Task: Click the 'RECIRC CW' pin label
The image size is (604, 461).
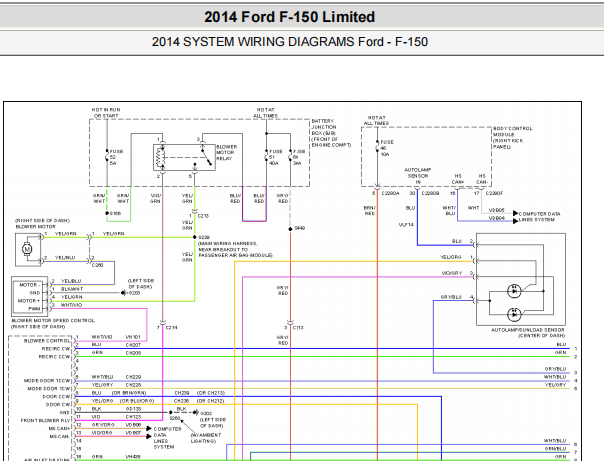Action: point(56,349)
